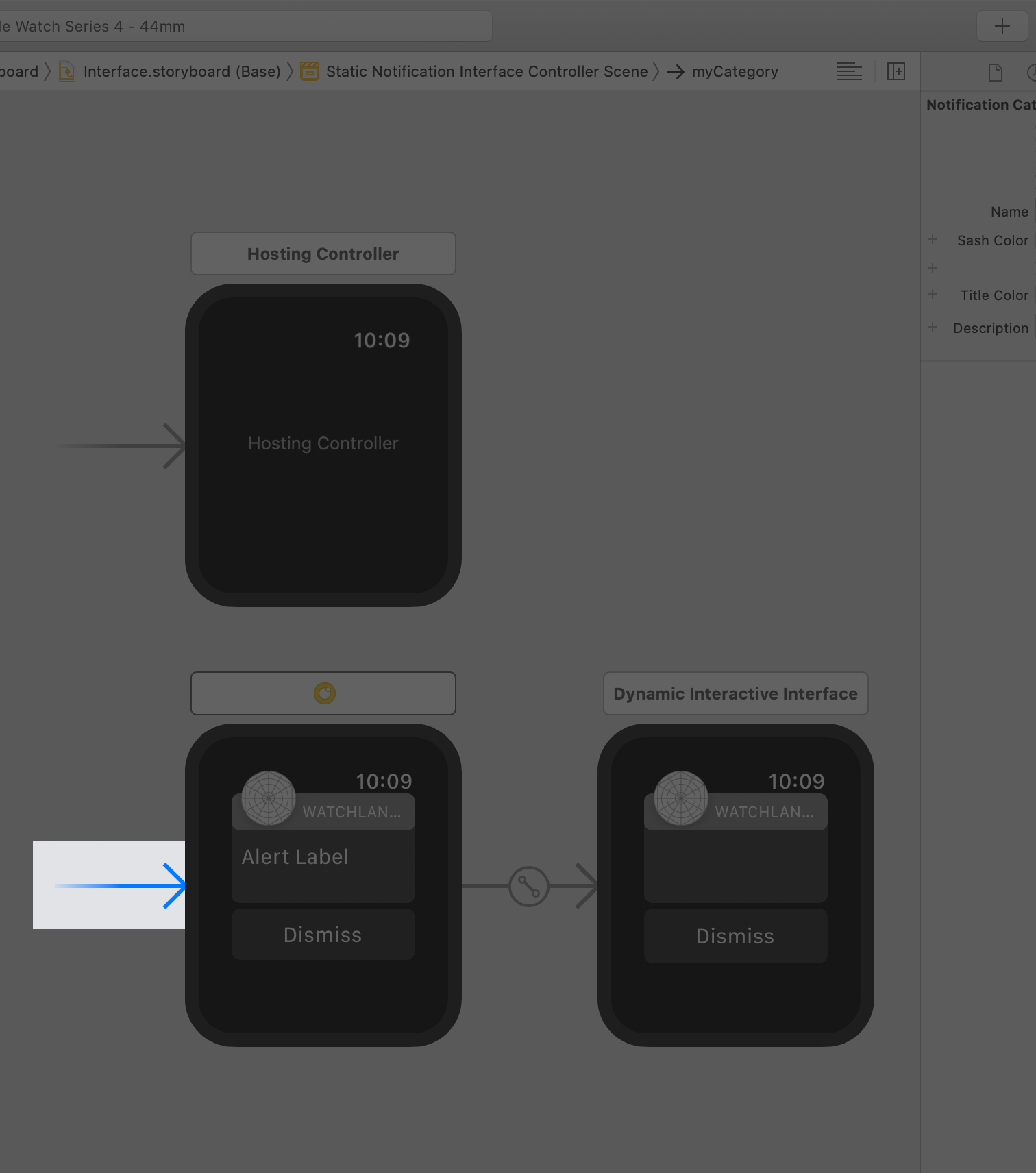
Task: Click the 10:09 time in Hosting Controller scene
Action: click(382, 341)
